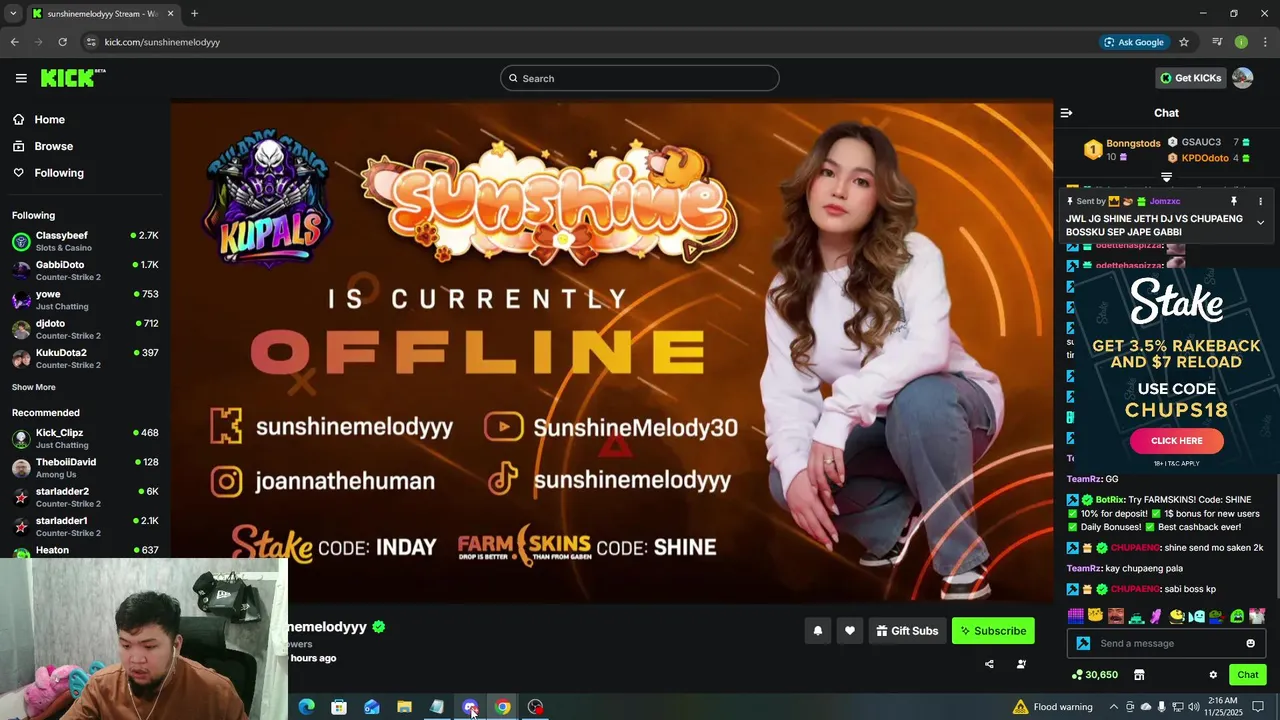Share the channel with the share icon
Screen dimensions: 1280x720
(x=989, y=664)
